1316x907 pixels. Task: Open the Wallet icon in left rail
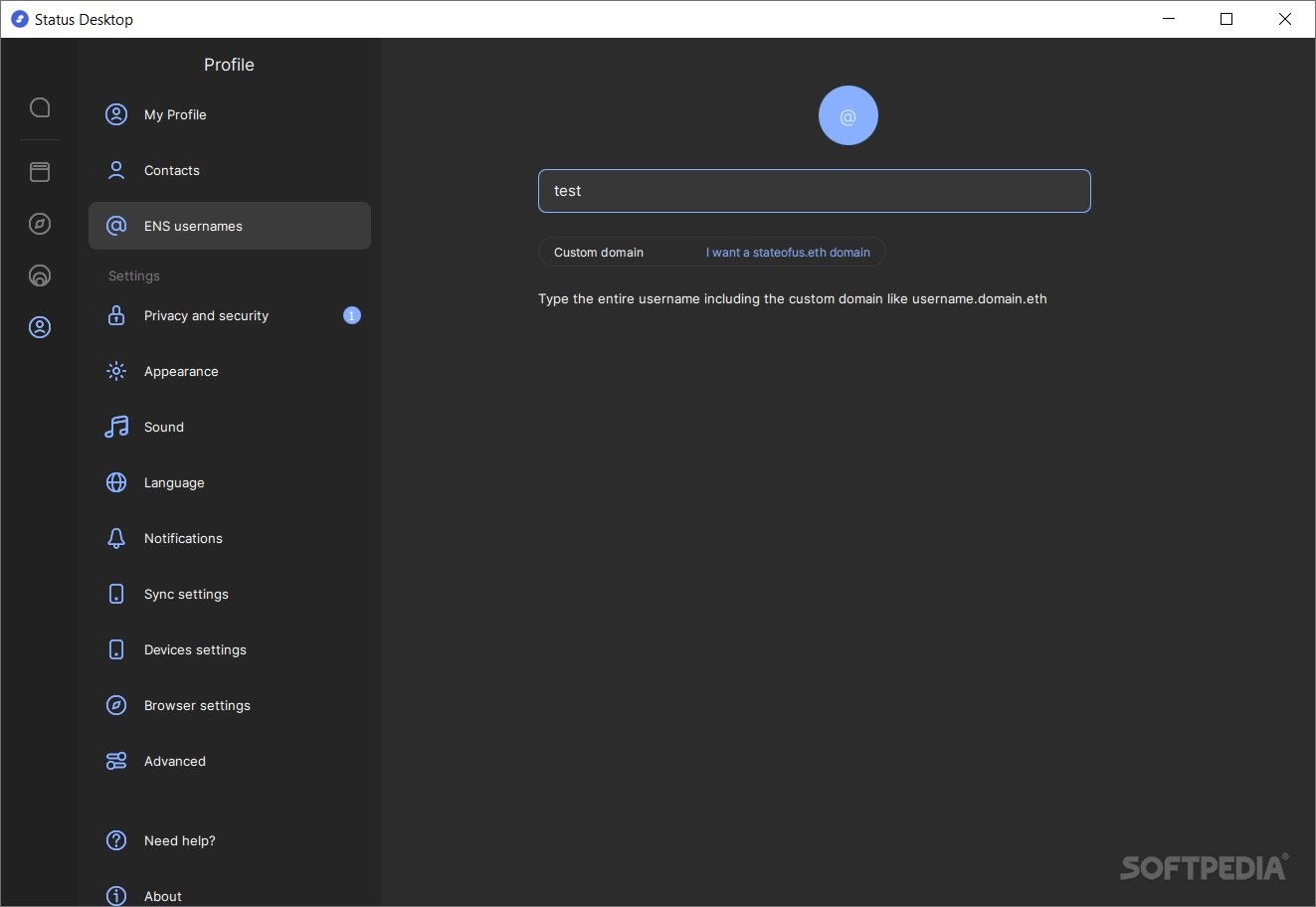40,172
